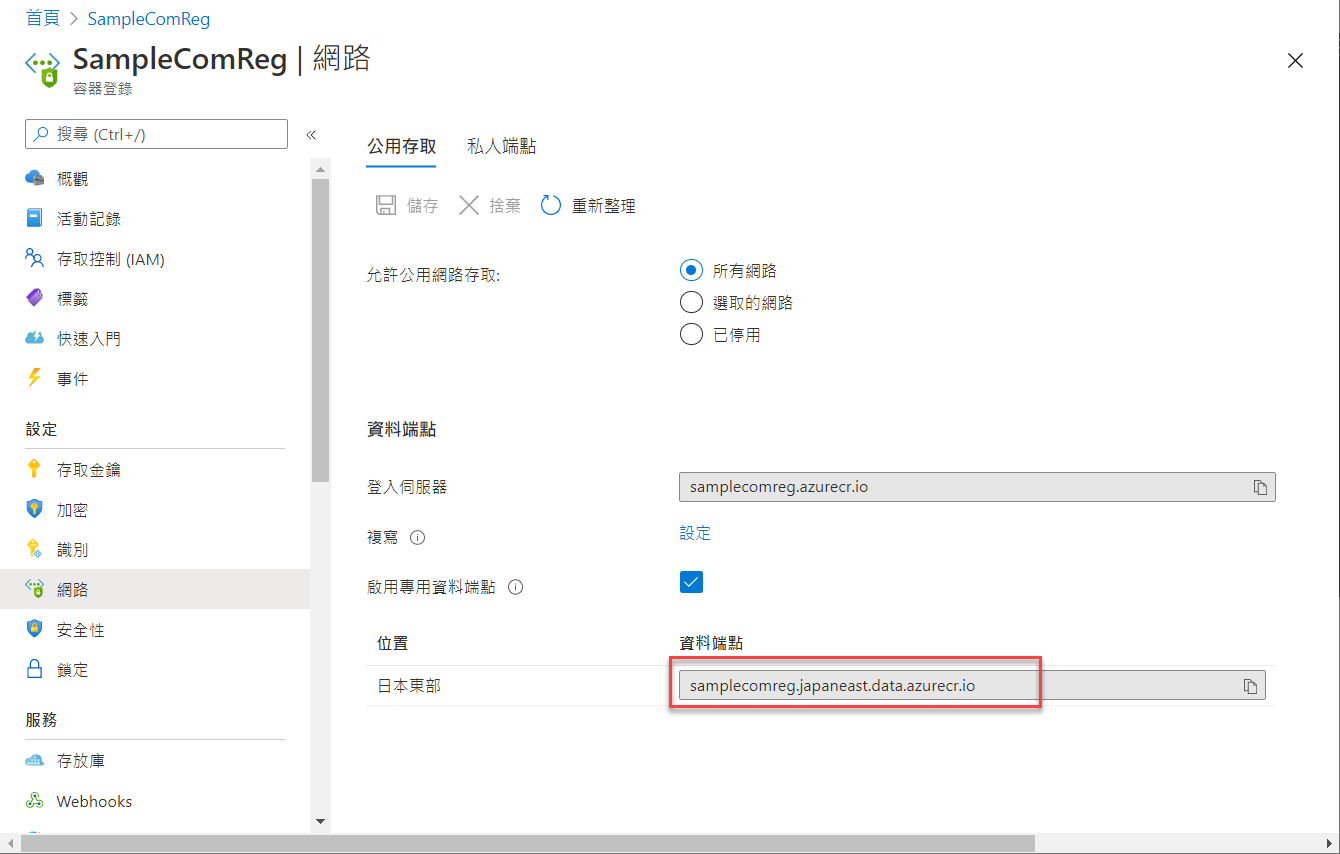Click the 首頁 breadcrumb link

[x=43, y=19]
